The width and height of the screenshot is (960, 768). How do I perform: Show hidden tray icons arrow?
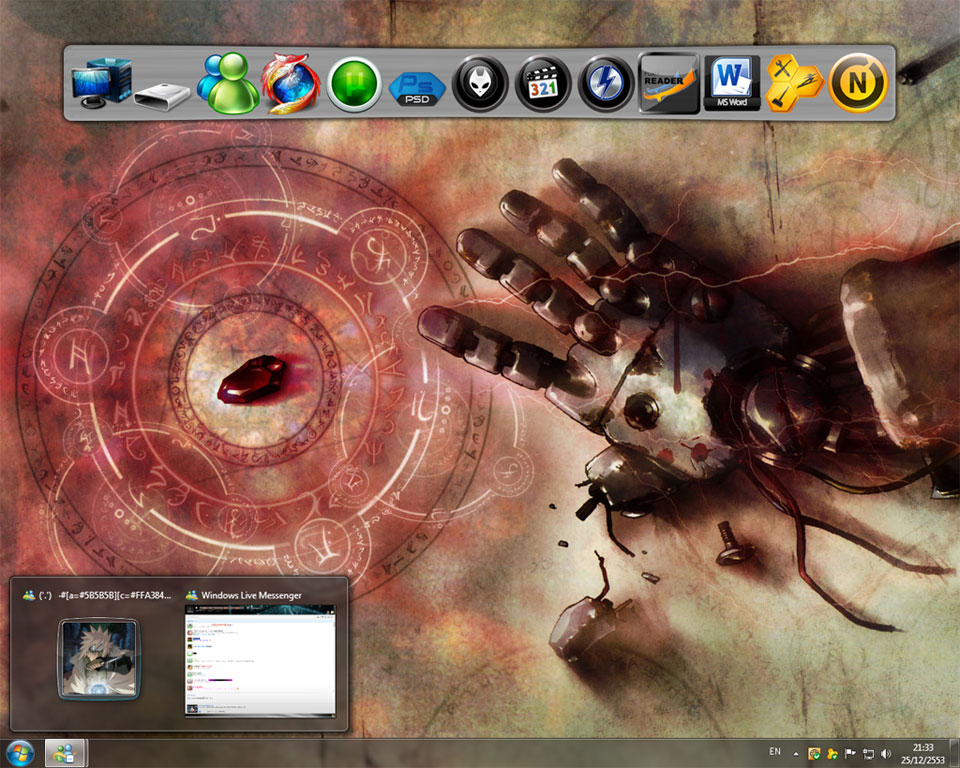tap(795, 754)
